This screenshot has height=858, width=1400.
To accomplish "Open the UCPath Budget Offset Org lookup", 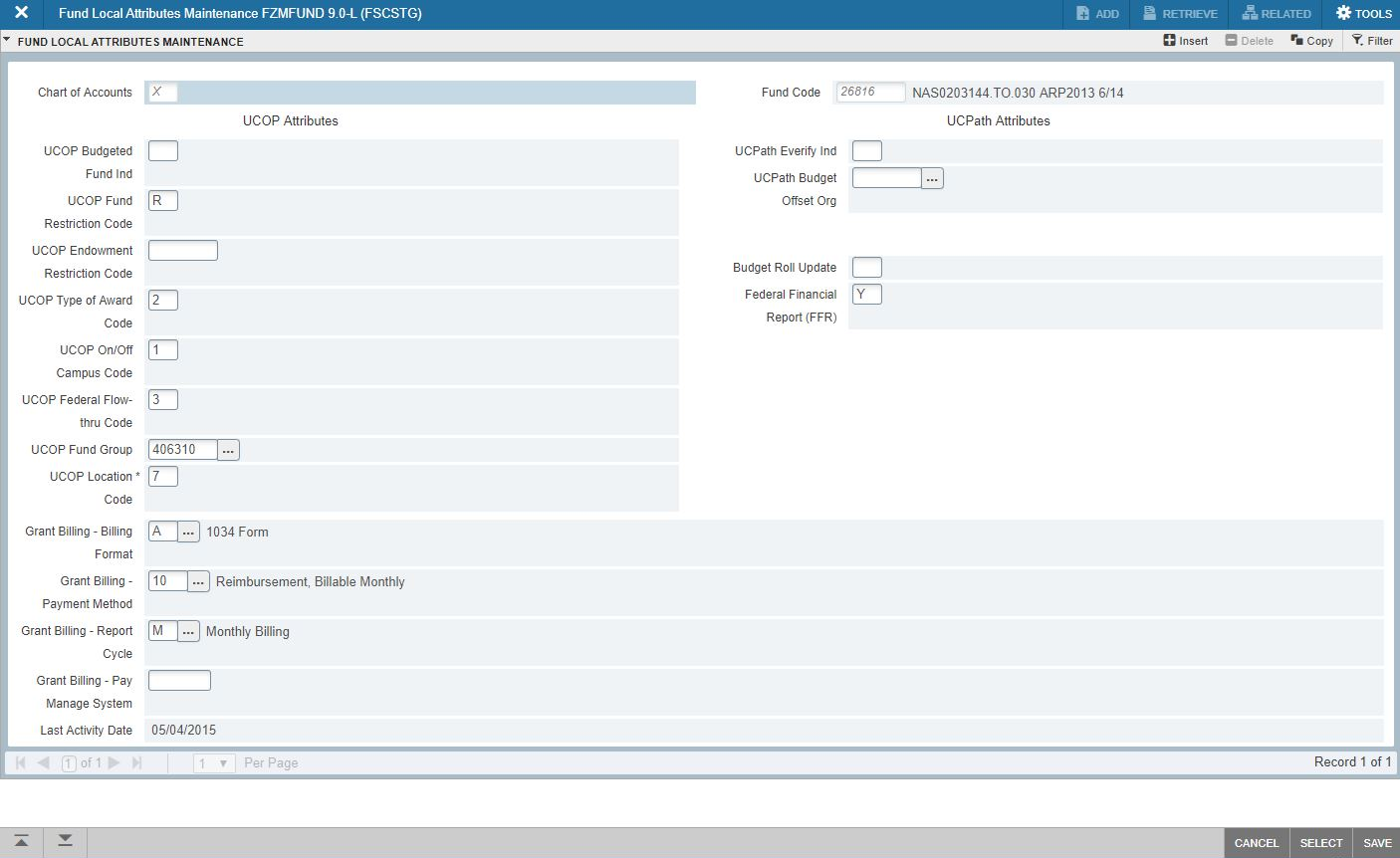I will (933, 177).
